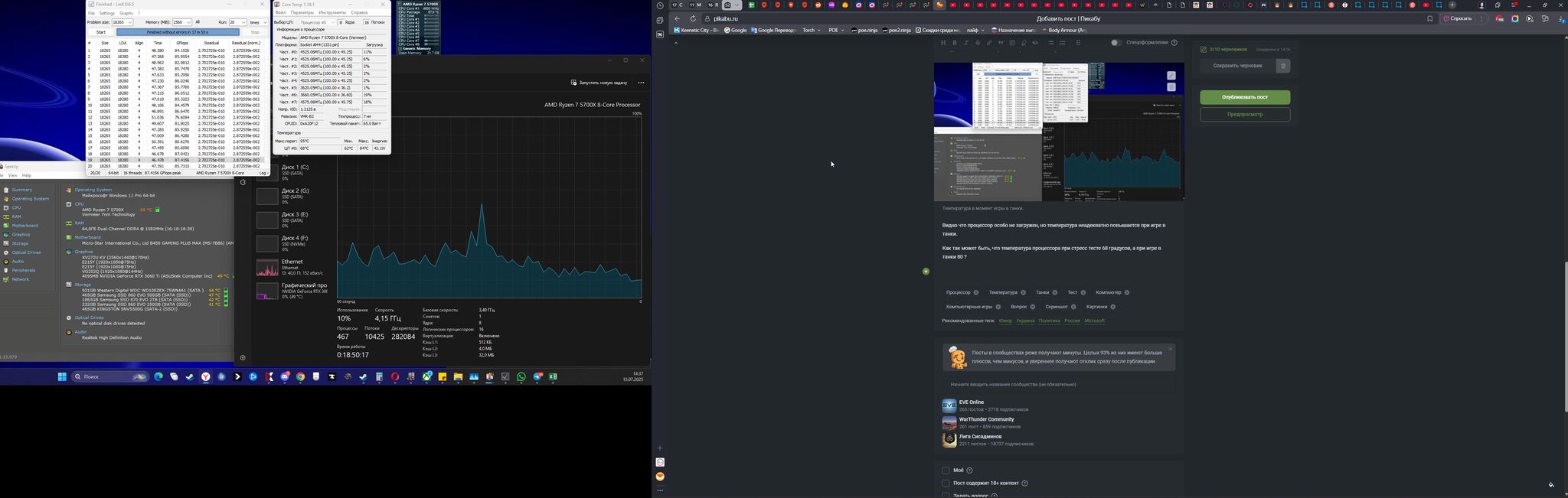Remove the Компьютерные игры tag
Viewport: 1568px width, 498px height.
998,307
